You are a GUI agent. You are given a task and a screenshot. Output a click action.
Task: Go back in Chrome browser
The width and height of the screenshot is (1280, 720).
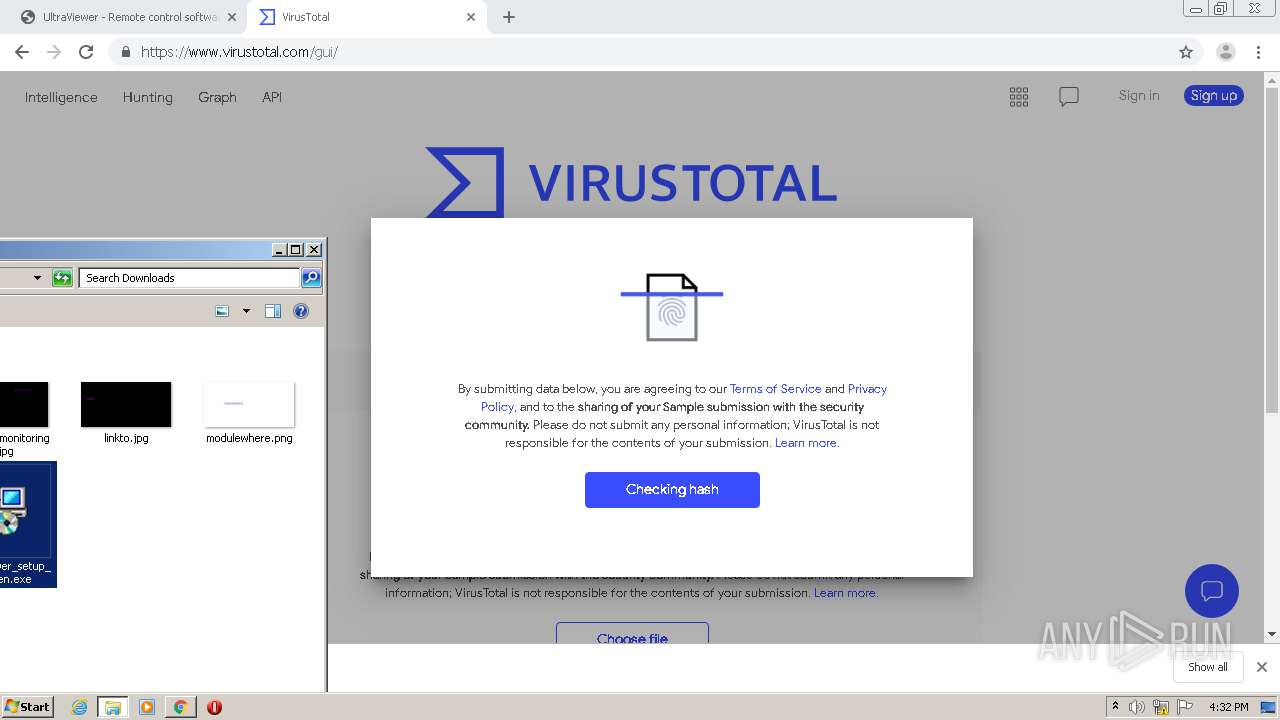click(x=22, y=52)
